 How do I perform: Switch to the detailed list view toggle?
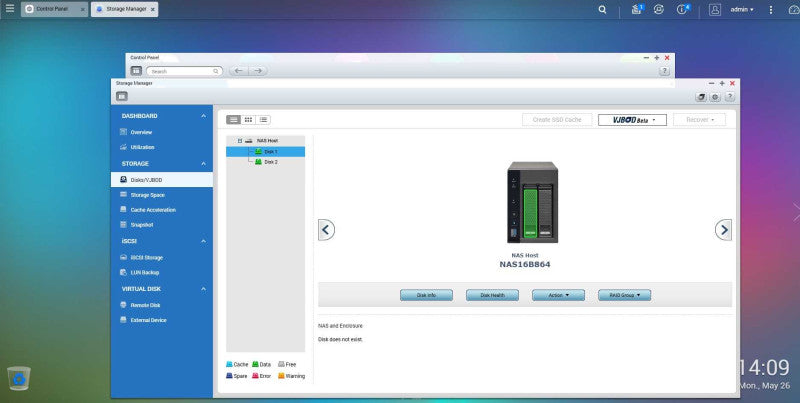(x=234, y=119)
